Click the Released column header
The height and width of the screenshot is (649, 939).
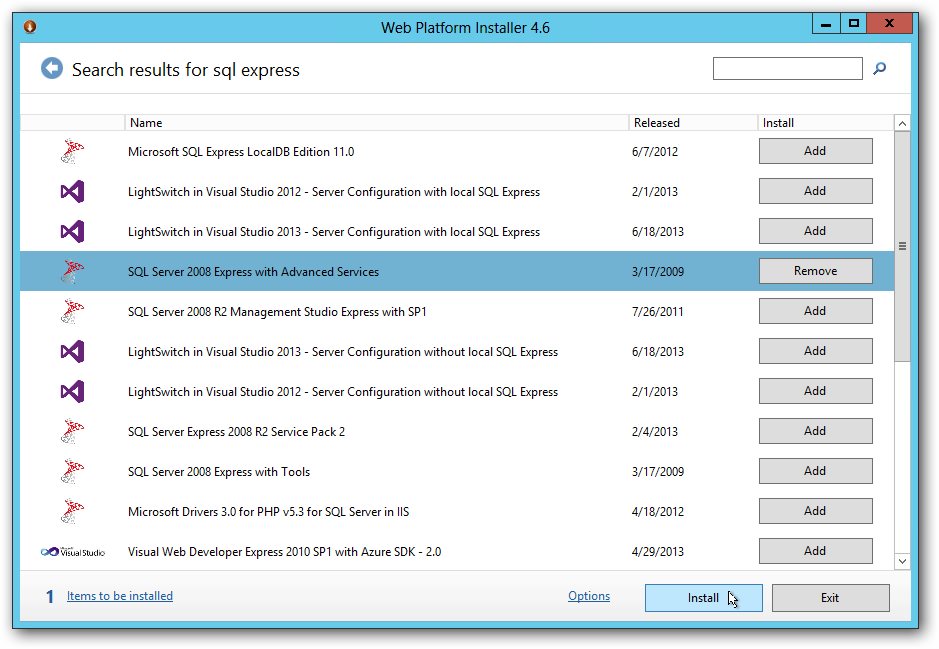693,123
